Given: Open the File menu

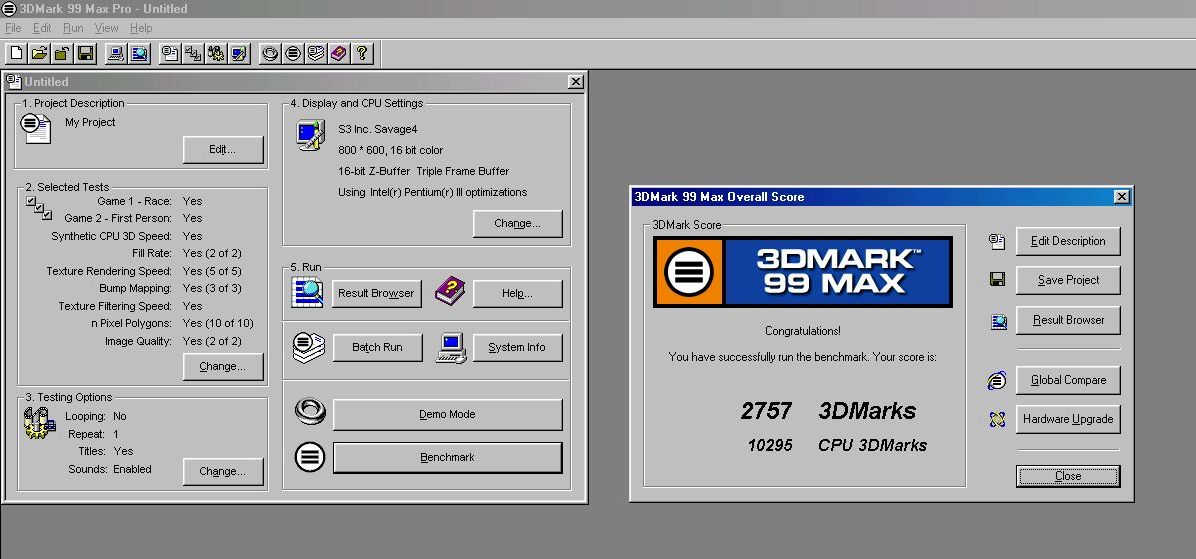Looking at the screenshot, I should coord(13,28).
